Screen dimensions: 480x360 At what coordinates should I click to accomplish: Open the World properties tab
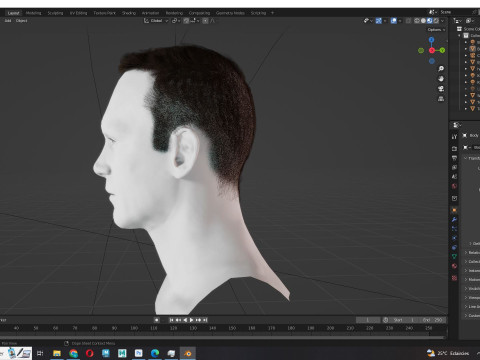pyautogui.click(x=454, y=186)
